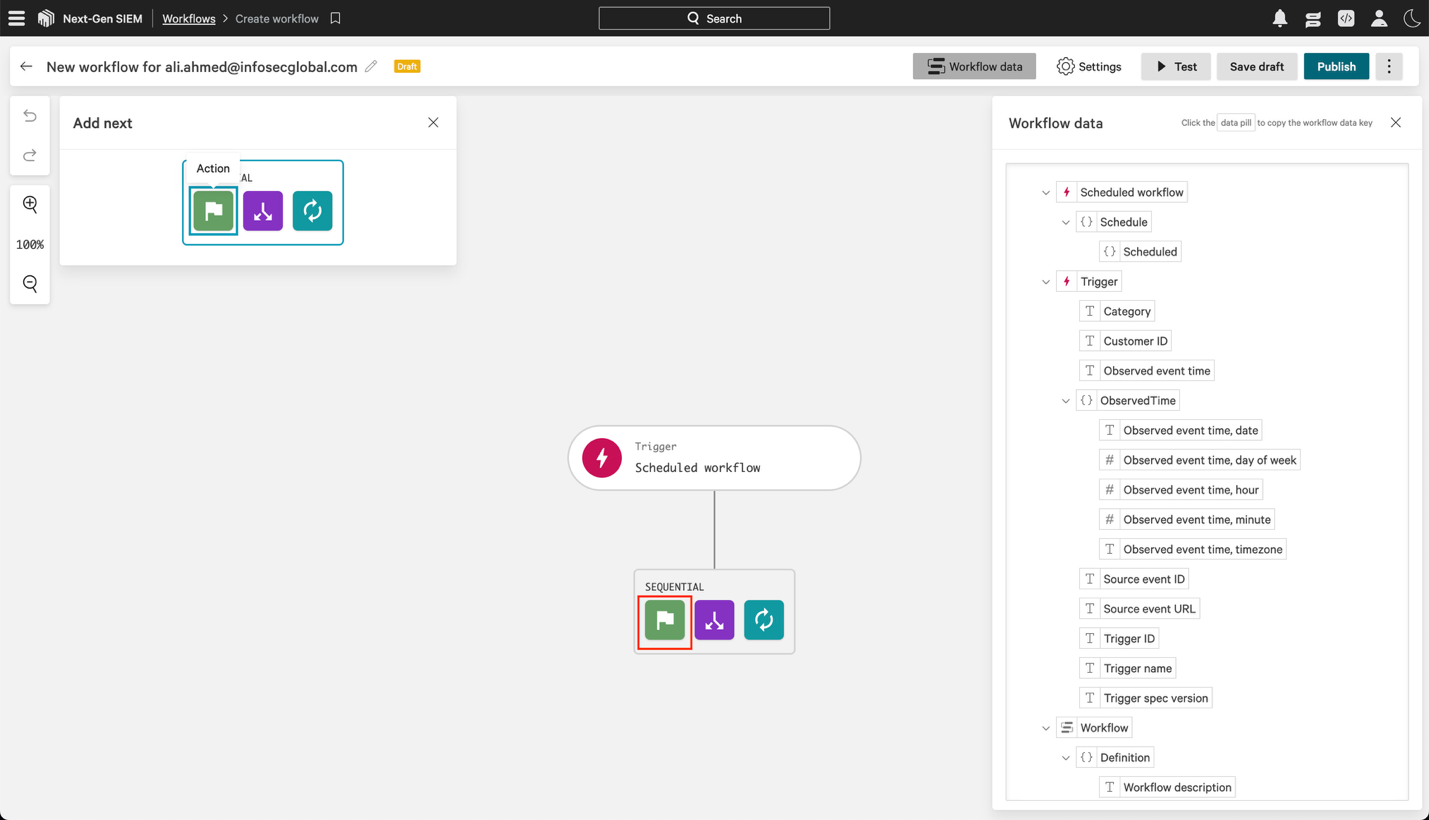Image resolution: width=1429 pixels, height=820 pixels.
Task: Click inside the Search field
Action: (714, 17)
